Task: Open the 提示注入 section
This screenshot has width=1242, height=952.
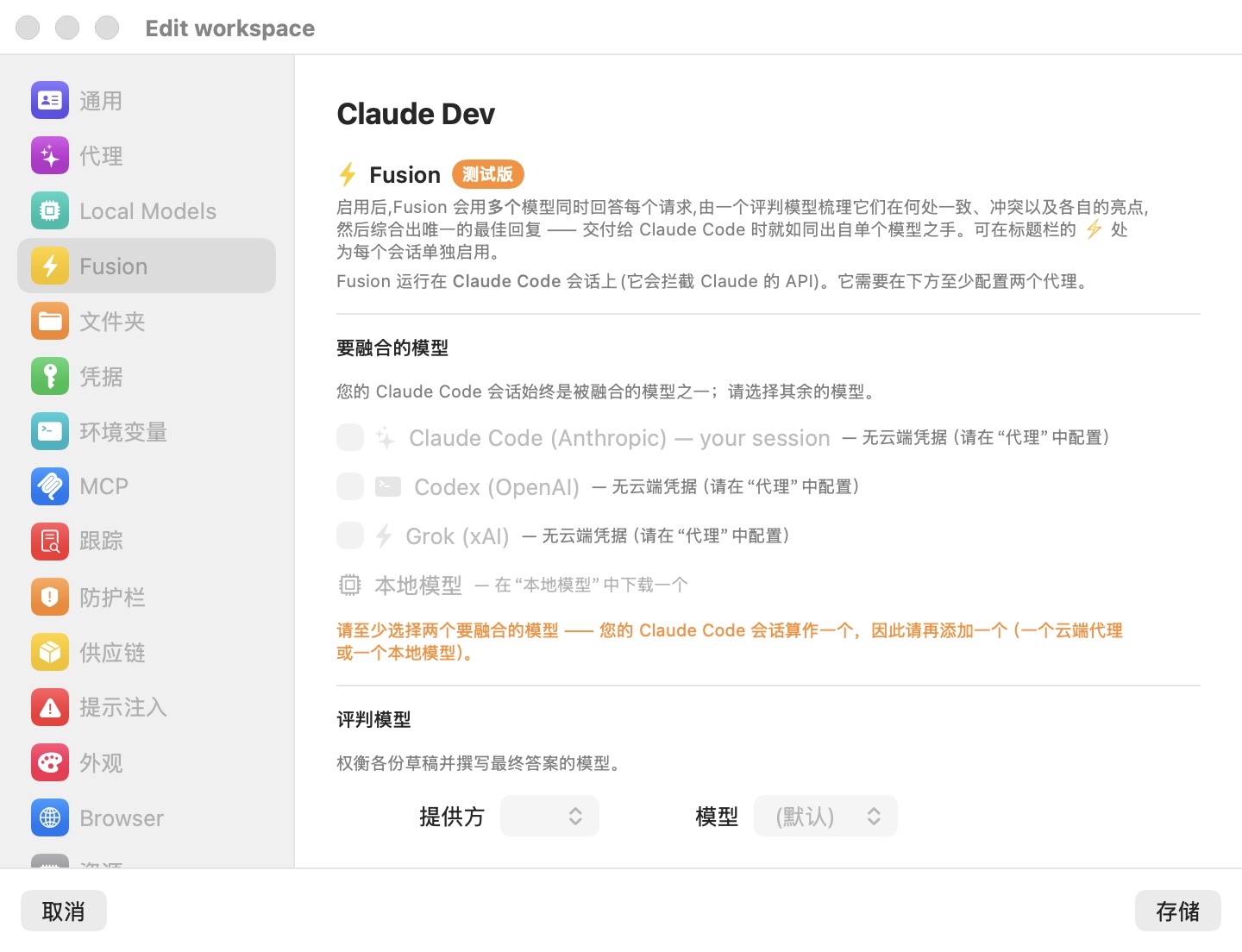Action: coord(147,707)
